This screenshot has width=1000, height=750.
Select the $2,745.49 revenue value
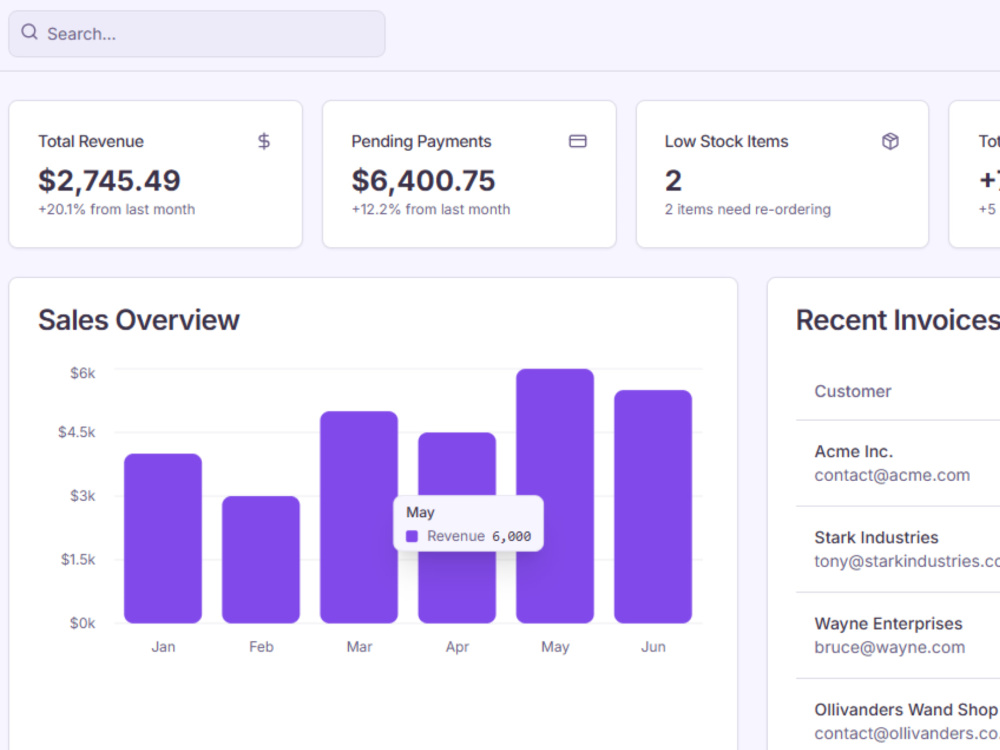(x=110, y=180)
